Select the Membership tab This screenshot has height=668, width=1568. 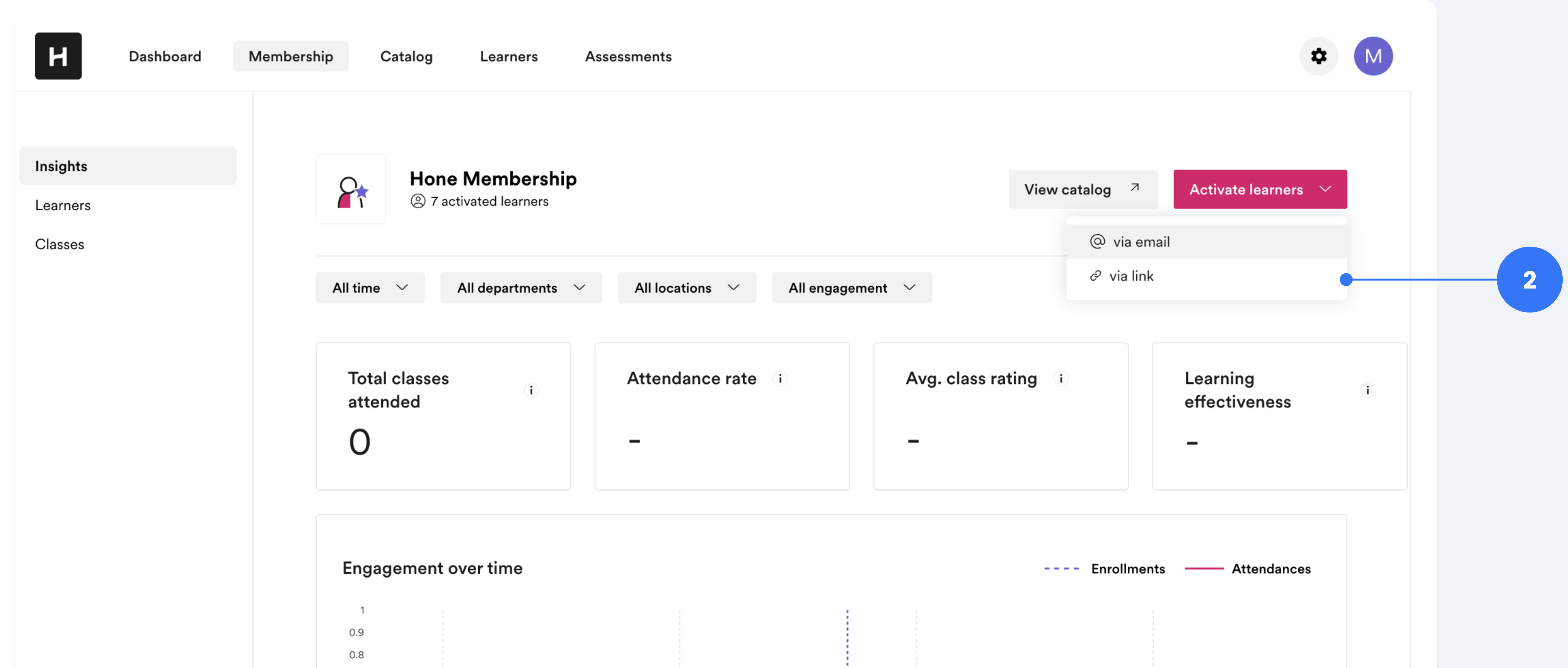[290, 56]
